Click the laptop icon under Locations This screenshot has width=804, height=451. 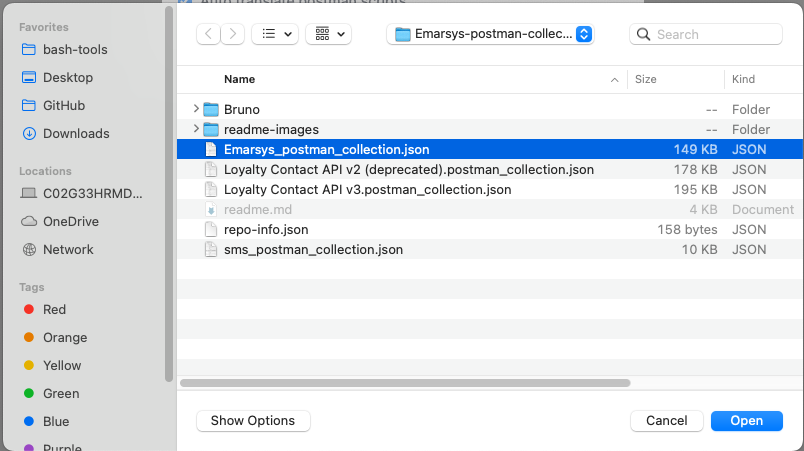coord(29,193)
